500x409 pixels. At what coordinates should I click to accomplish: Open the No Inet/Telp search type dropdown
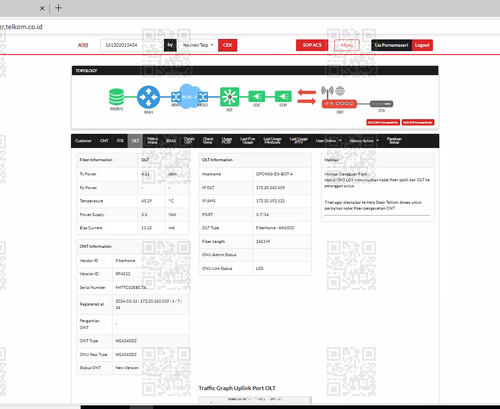[x=198, y=45]
